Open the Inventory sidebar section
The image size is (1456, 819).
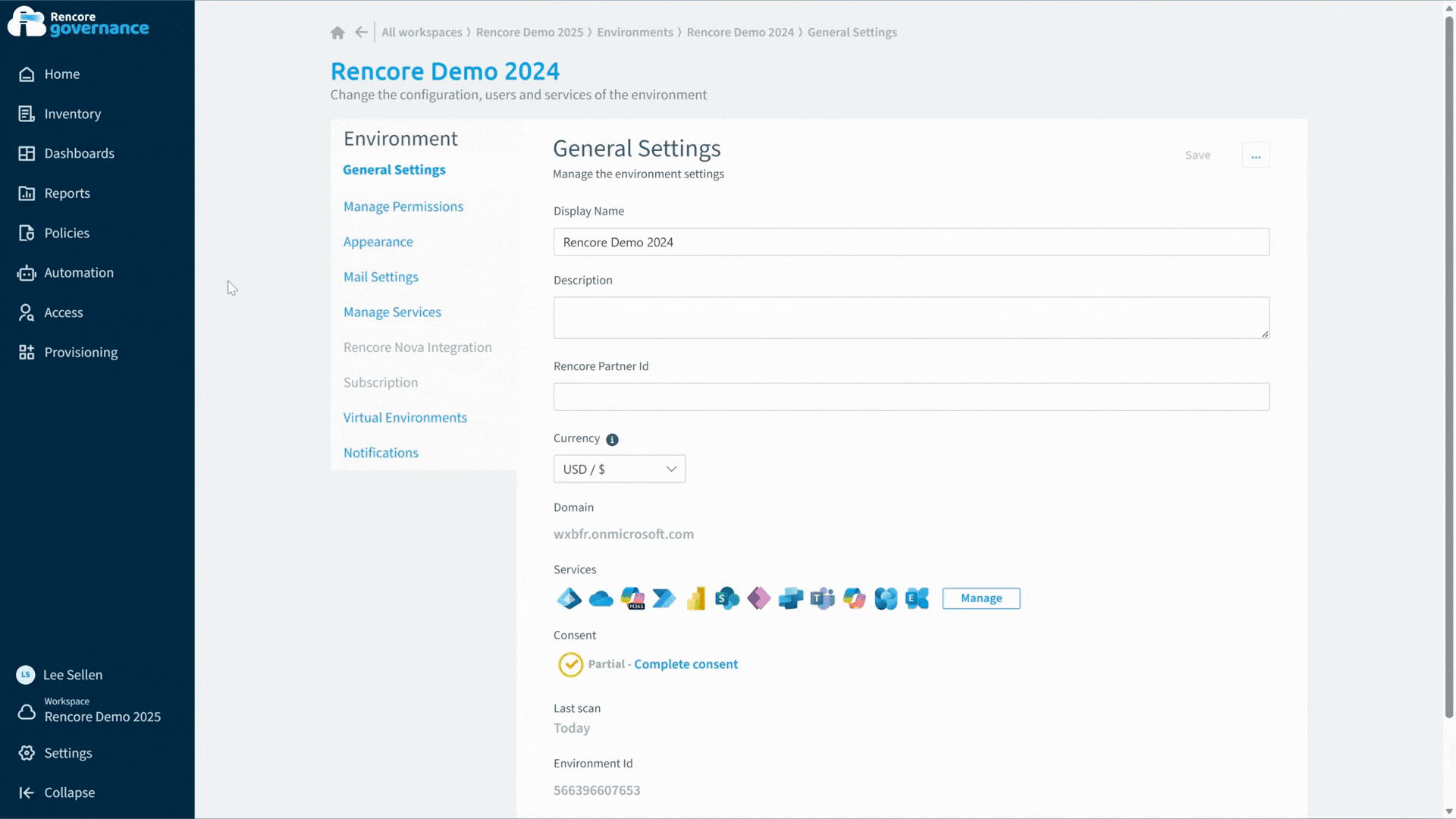click(72, 113)
